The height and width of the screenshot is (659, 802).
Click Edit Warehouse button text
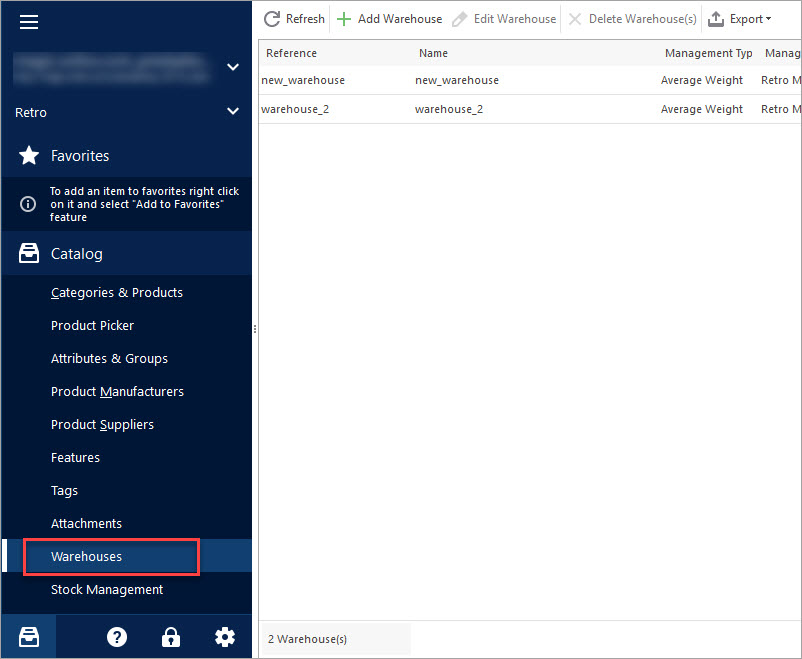tap(515, 19)
